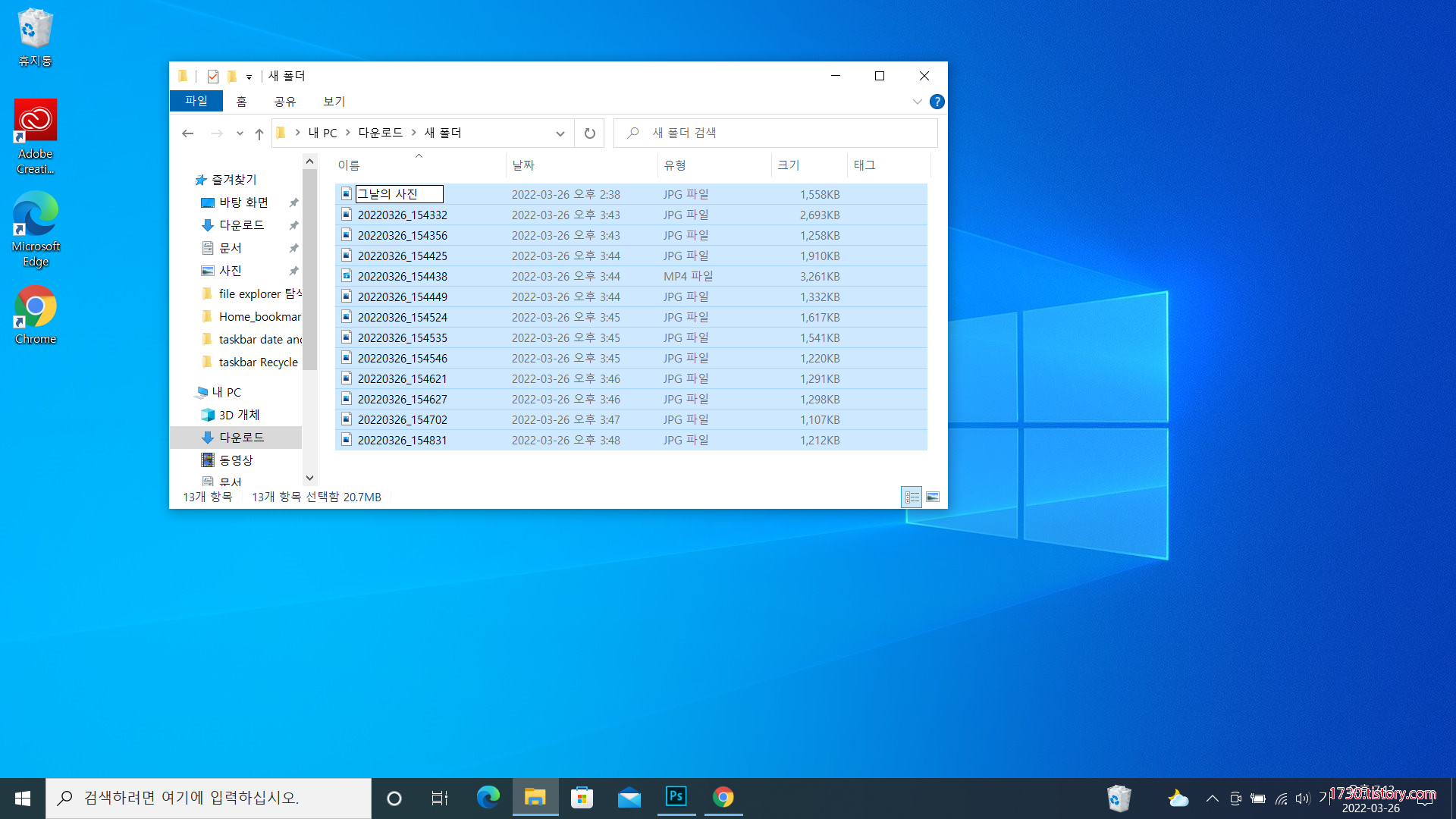Open recent locations dropdown arrow
The width and height of the screenshot is (1456, 819).
tap(240, 133)
